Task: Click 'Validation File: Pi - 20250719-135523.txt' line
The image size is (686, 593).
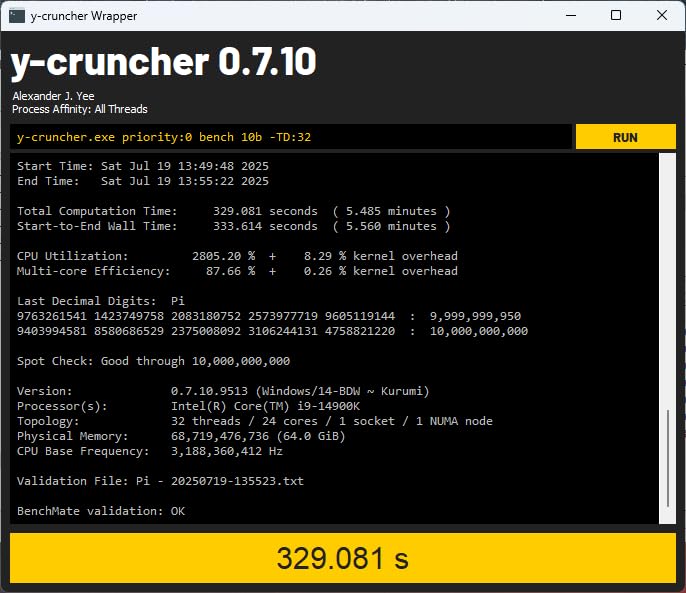Action: (160, 481)
